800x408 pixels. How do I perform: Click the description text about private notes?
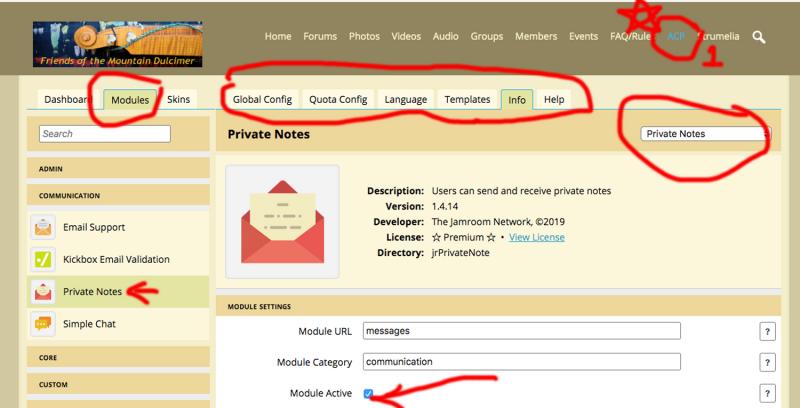pyautogui.click(x=521, y=191)
